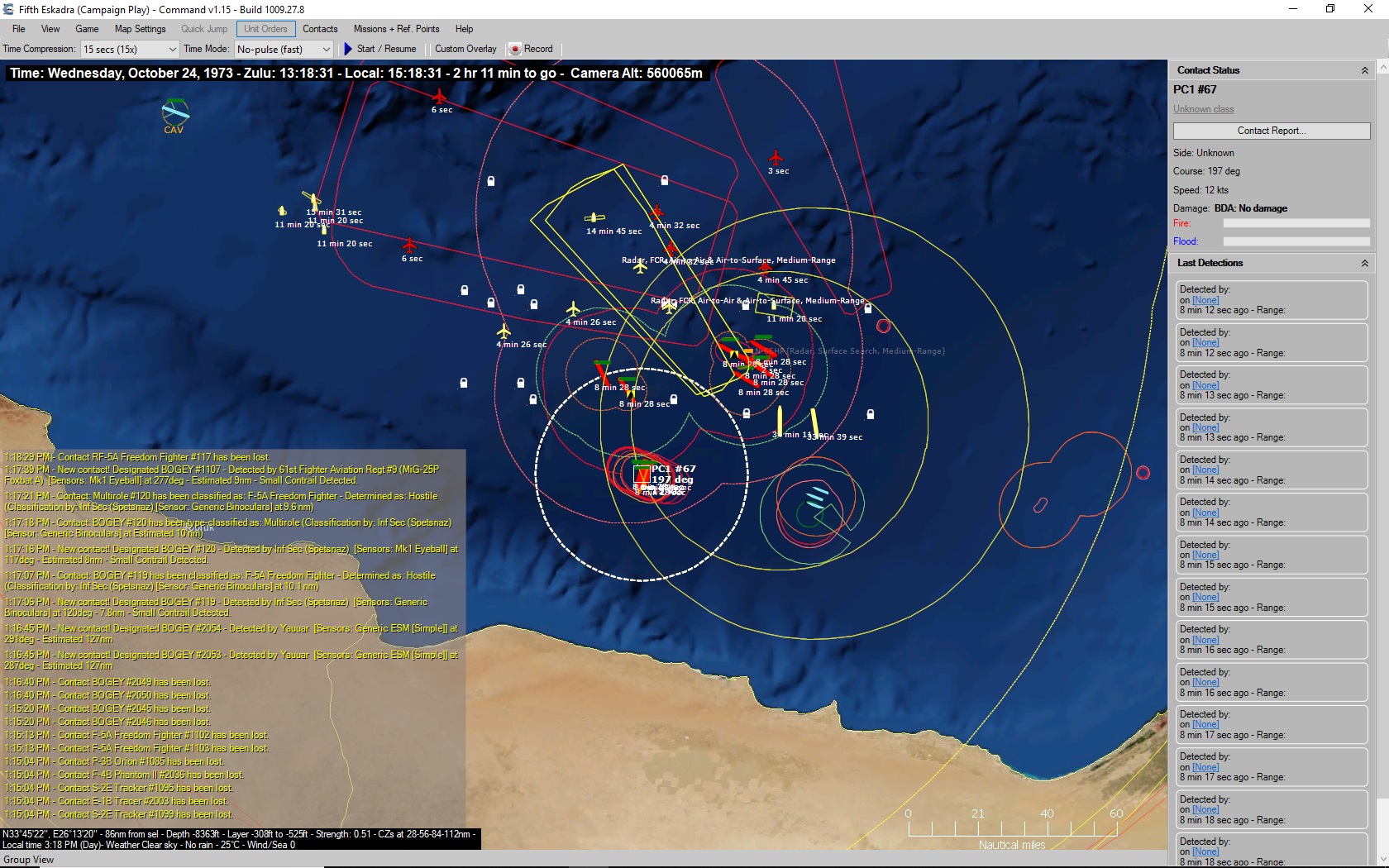Click the 'Group View' status bar text

coord(29,860)
